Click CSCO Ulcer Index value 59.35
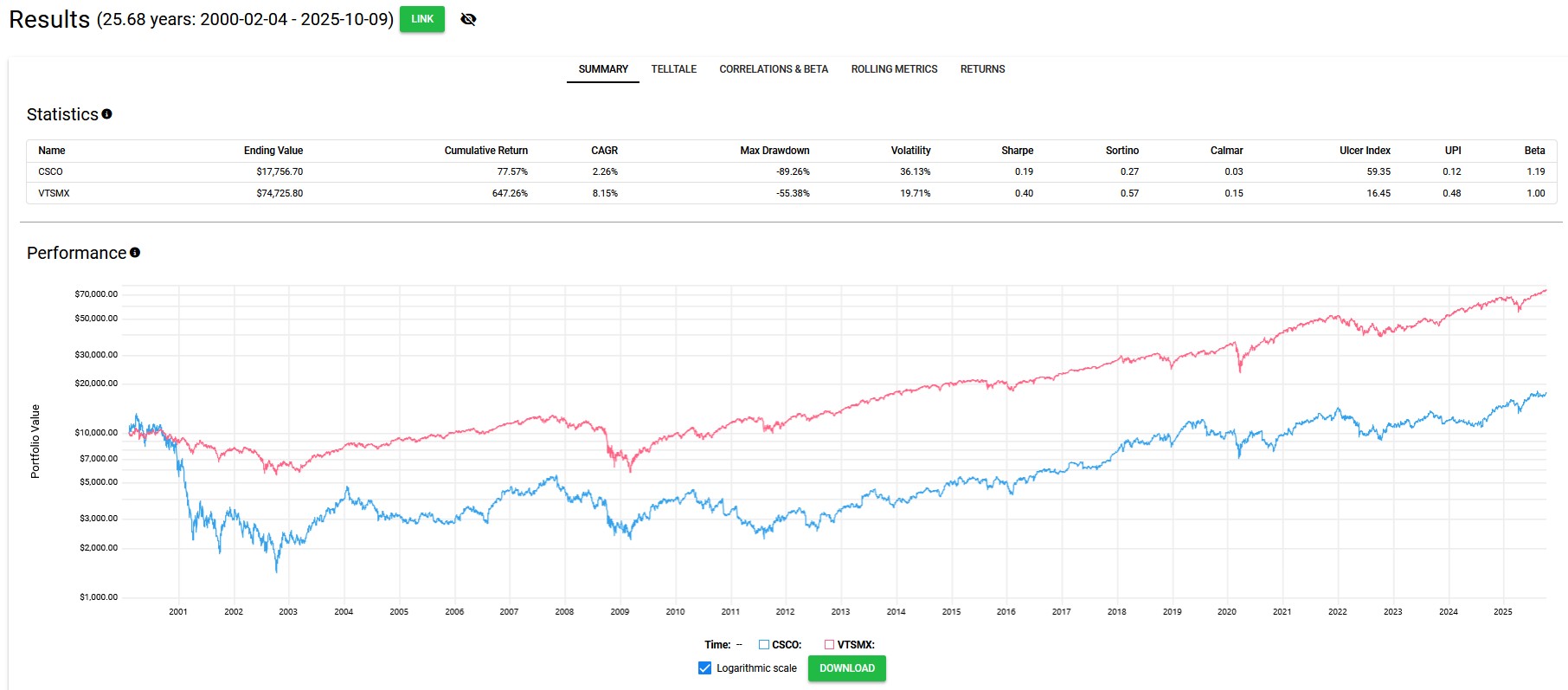 tap(1378, 171)
